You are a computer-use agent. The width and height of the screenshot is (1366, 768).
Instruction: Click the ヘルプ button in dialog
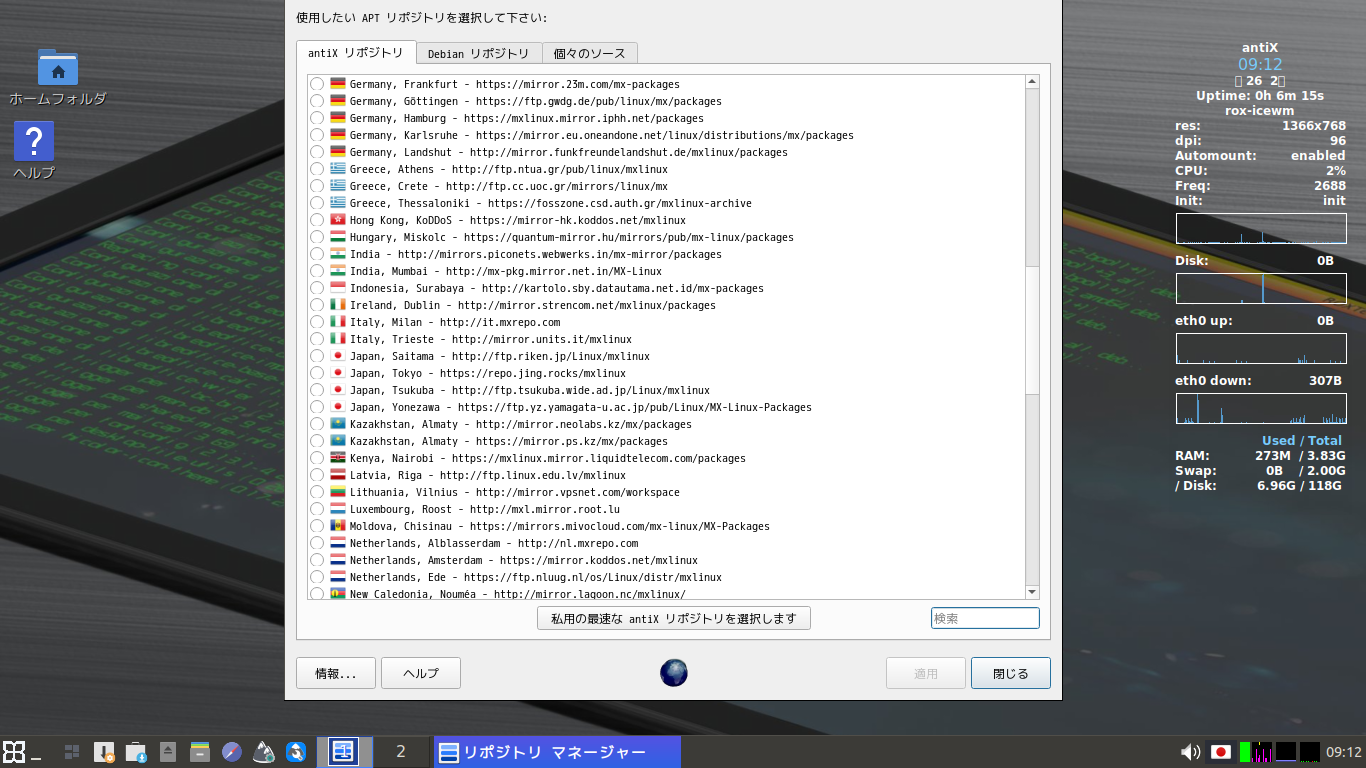click(421, 673)
